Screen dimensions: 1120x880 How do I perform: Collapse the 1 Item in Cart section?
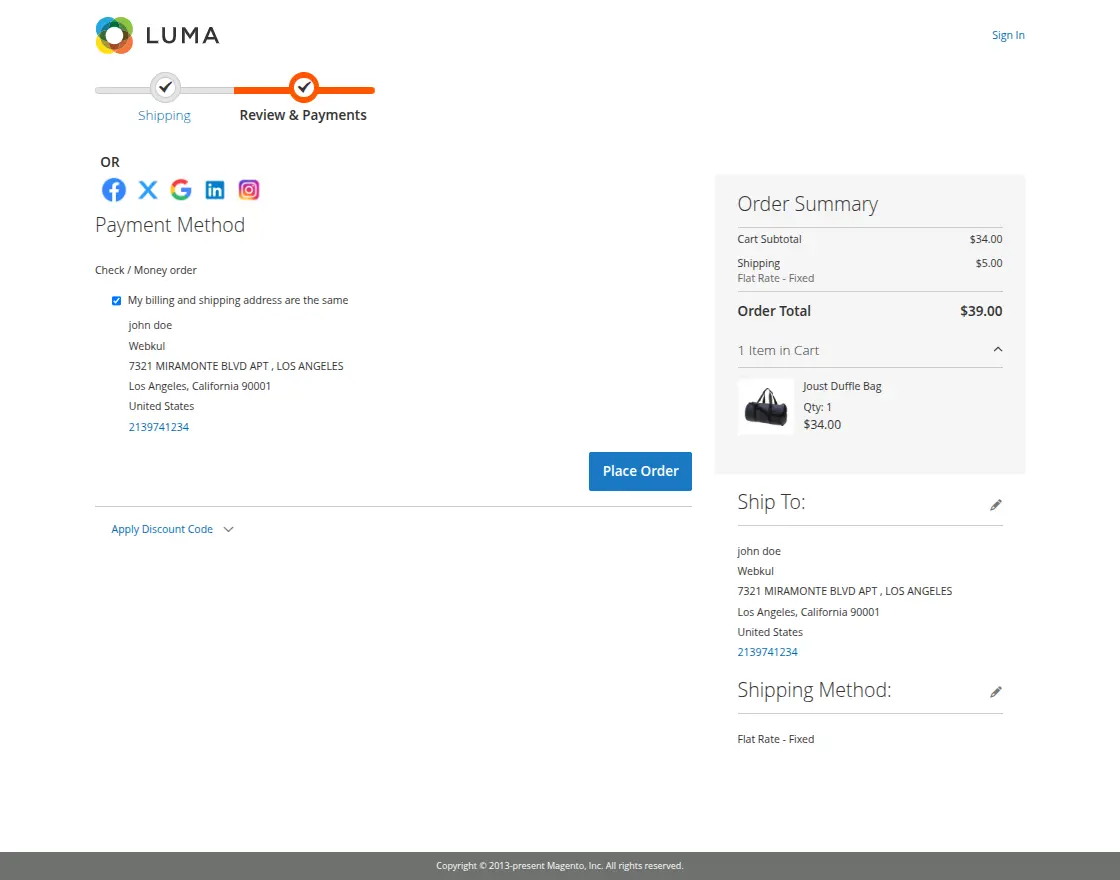click(997, 350)
